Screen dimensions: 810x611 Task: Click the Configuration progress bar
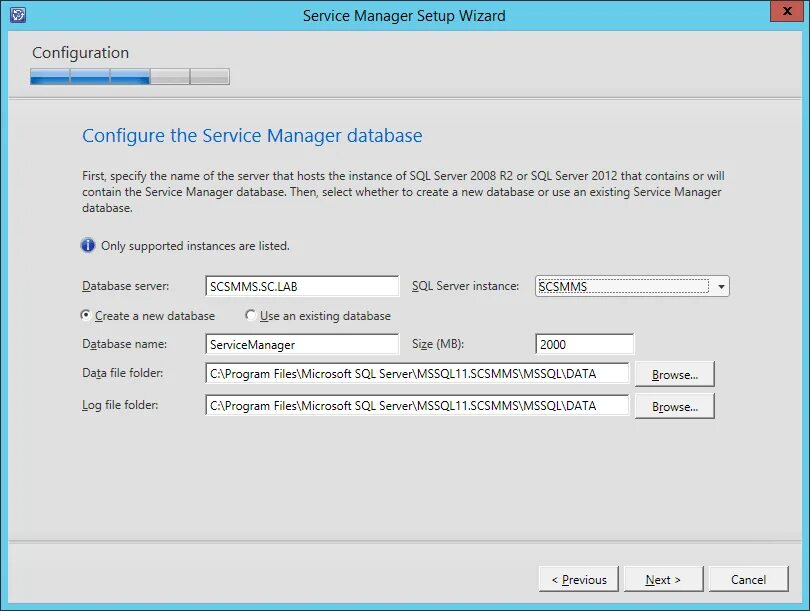click(130, 77)
